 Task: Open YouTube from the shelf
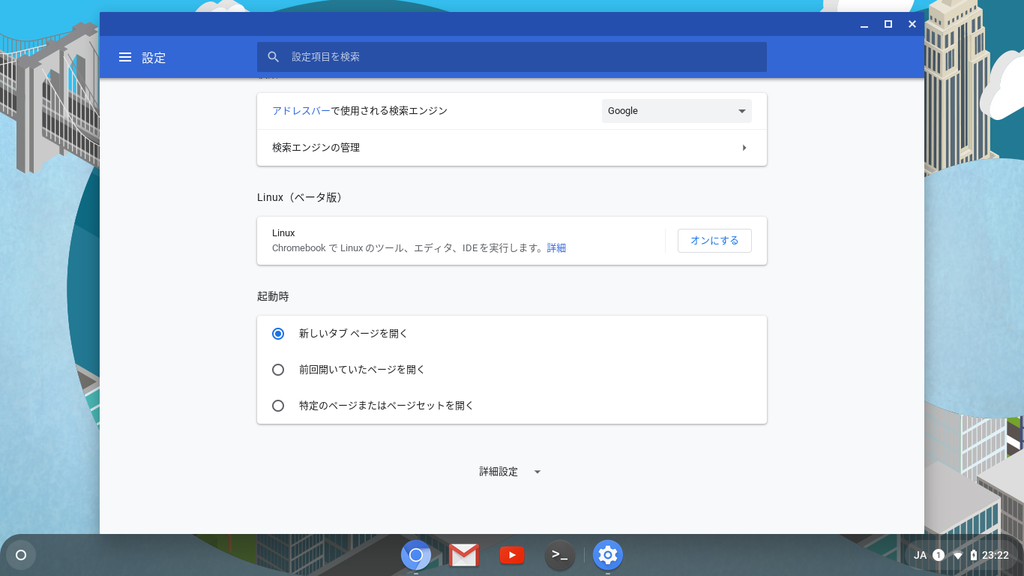[x=512, y=555]
